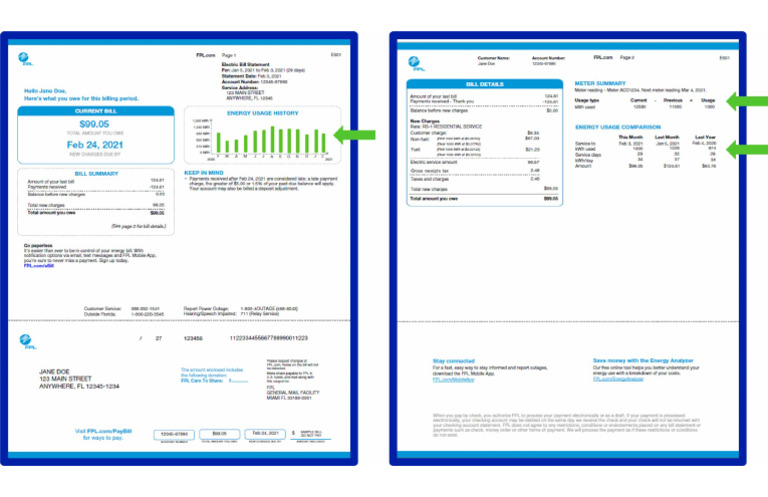Click green arrow pointing to Energy Usage History
Viewport: 768px width, 497px height.
click(x=355, y=134)
